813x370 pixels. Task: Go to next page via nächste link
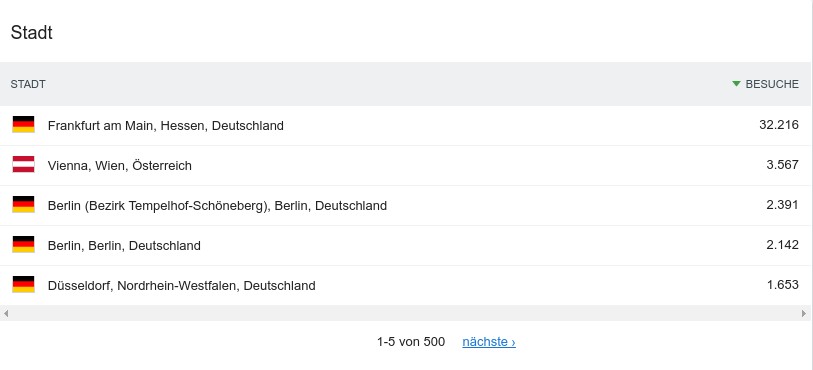coord(489,342)
